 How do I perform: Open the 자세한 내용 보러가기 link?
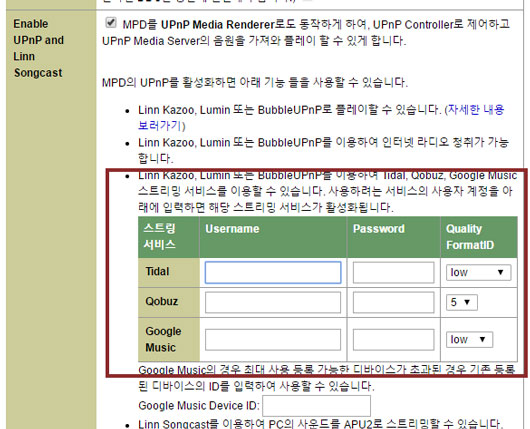coord(475,110)
